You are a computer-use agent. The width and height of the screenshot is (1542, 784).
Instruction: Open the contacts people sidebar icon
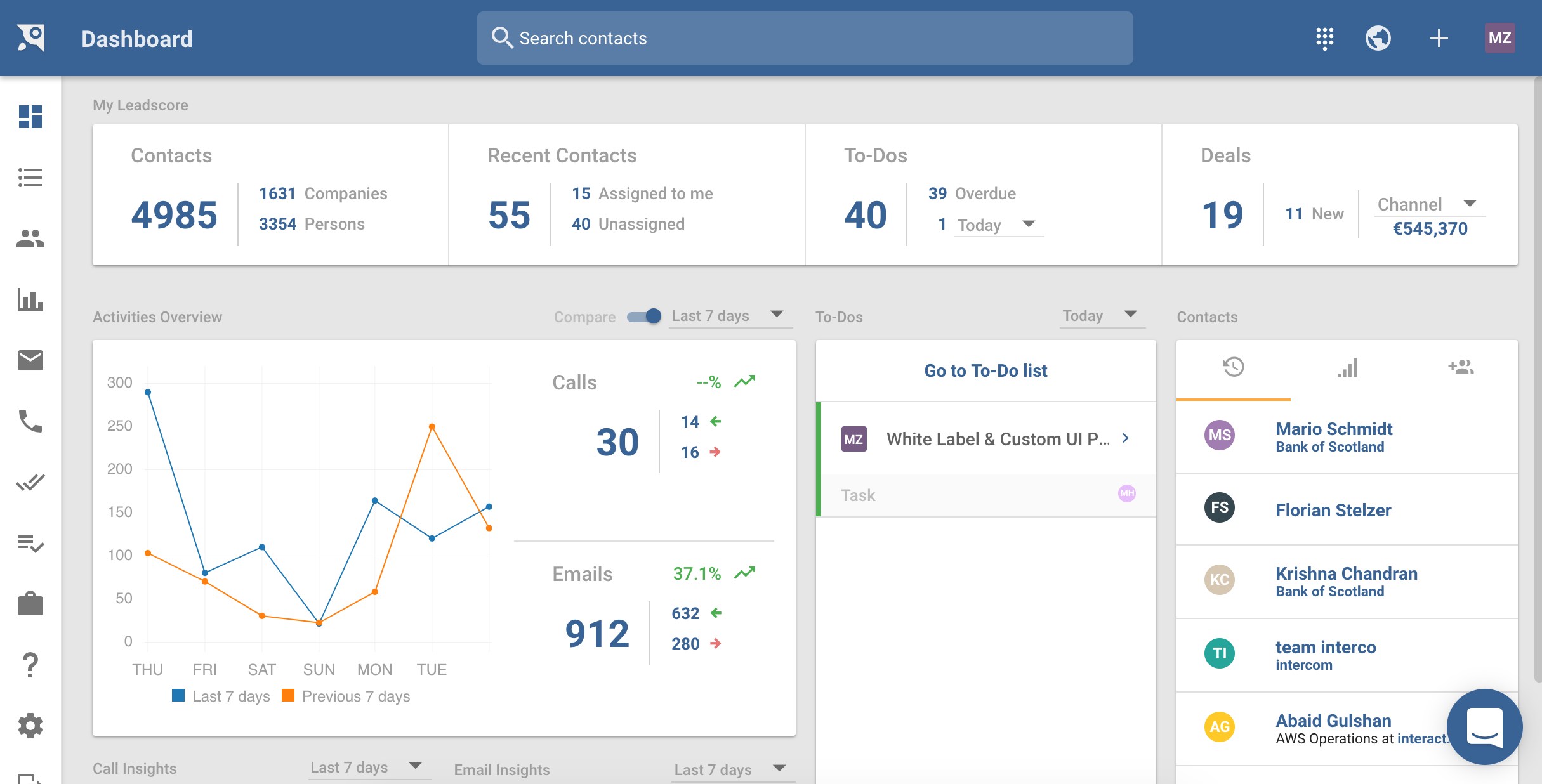pos(30,238)
